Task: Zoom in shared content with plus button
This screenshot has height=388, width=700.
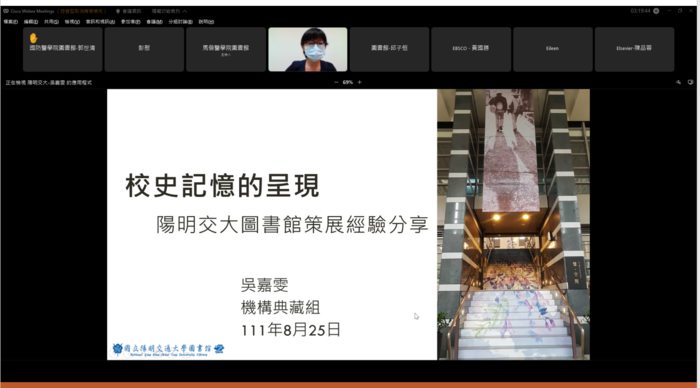Action: point(359,82)
